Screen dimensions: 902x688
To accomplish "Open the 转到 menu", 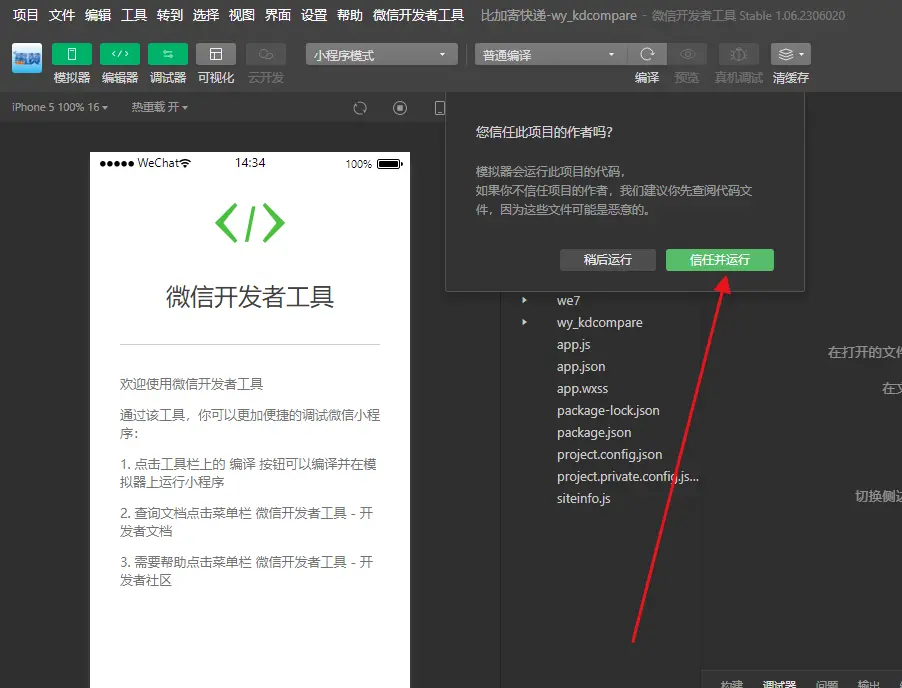I will 170,15.
